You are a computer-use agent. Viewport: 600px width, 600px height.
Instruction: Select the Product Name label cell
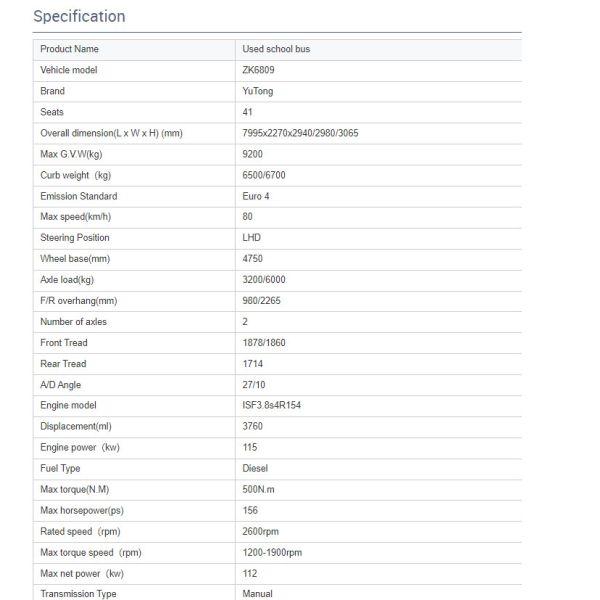69,49
